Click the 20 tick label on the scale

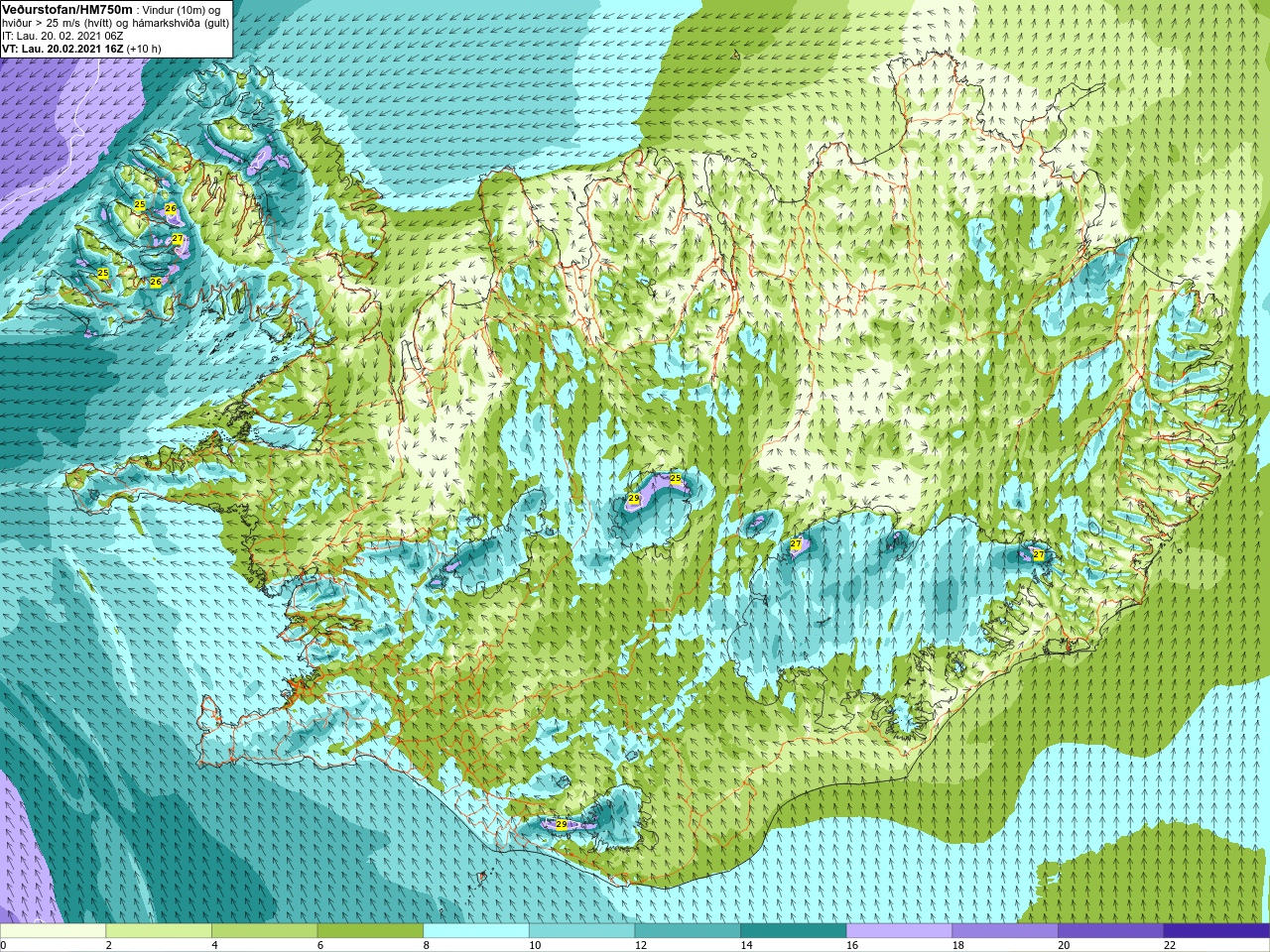(x=1064, y=945)
